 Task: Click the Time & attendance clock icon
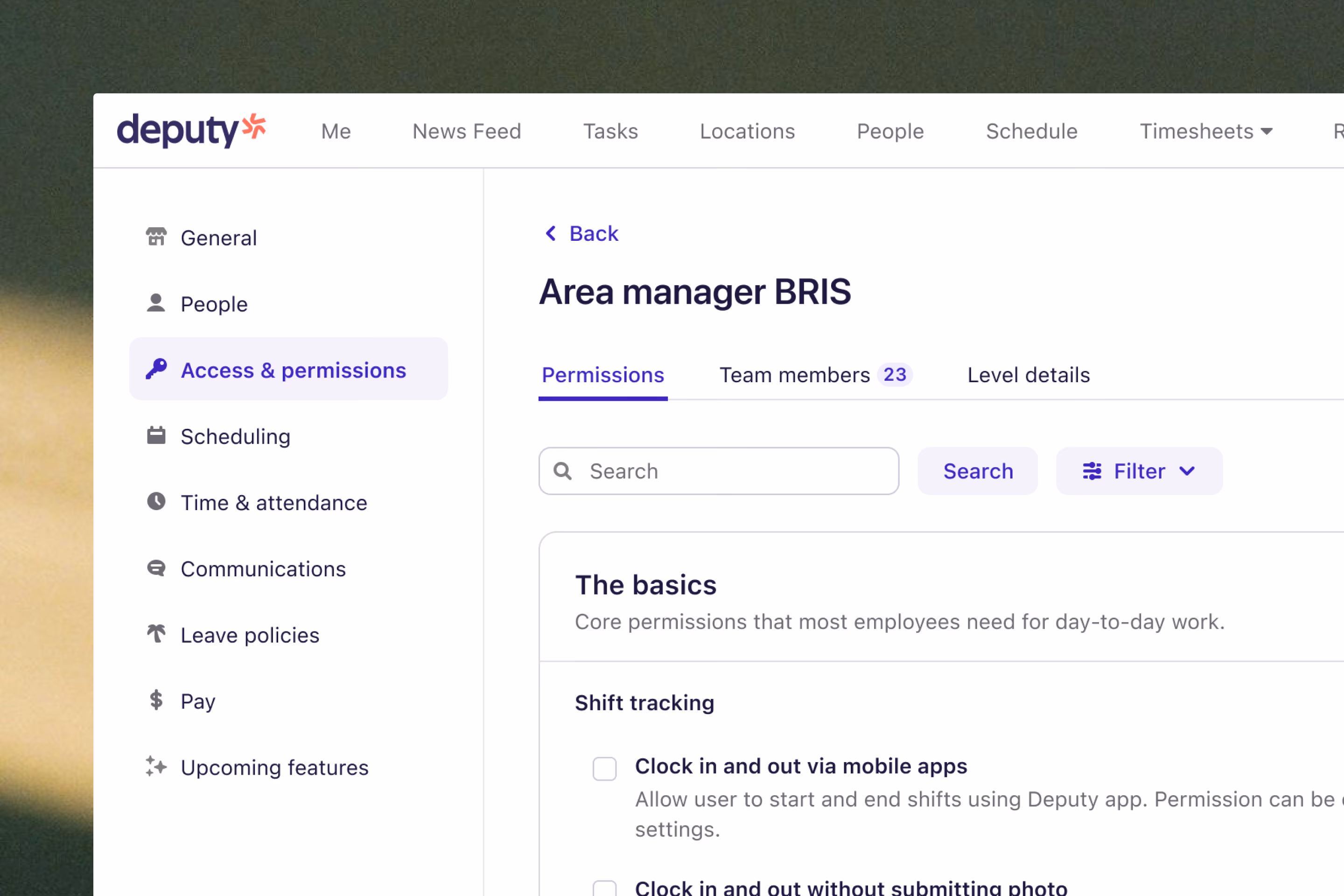155,502
